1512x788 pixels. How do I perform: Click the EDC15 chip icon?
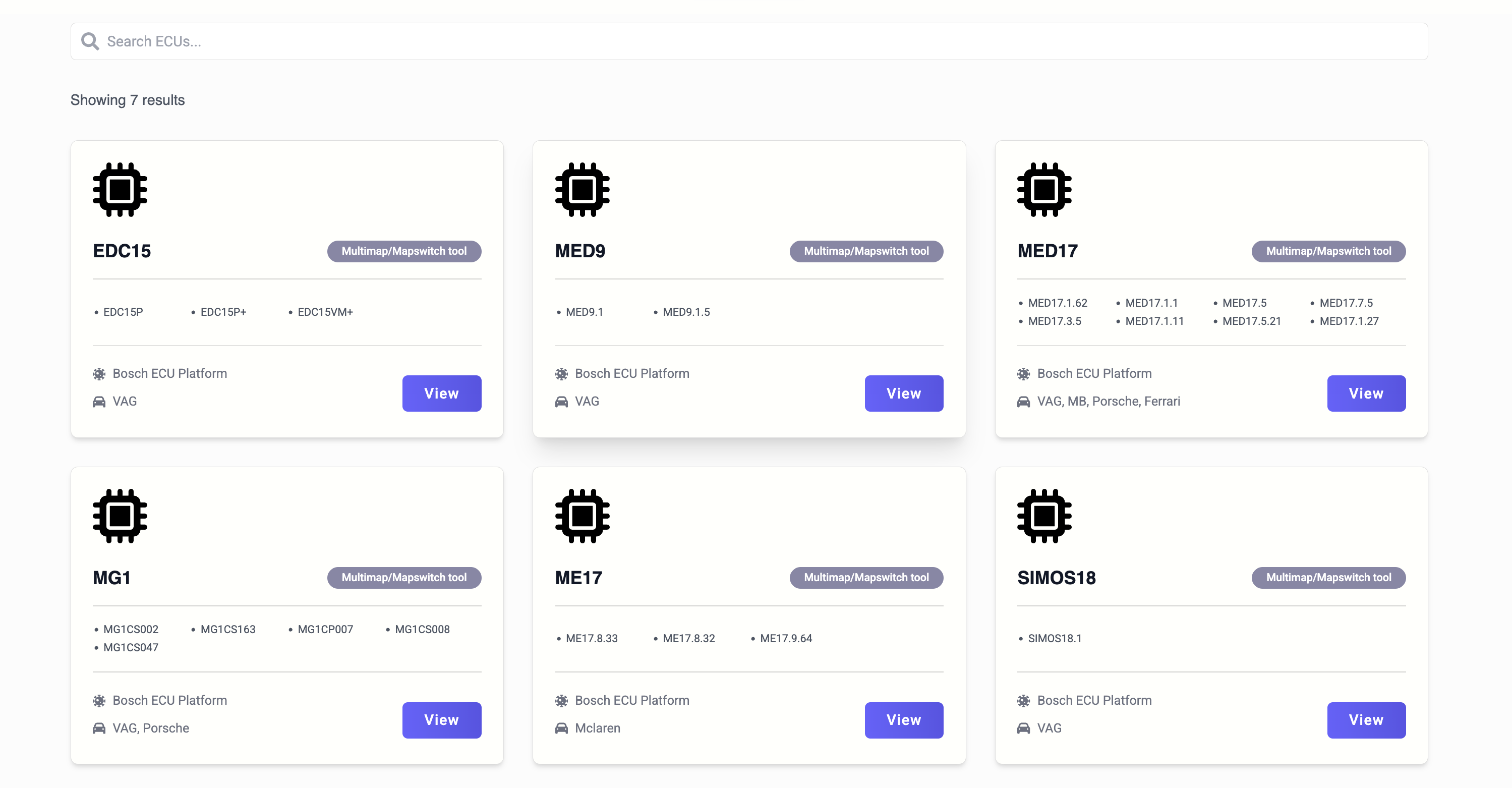pyautogui.click(x=120, y=190)
